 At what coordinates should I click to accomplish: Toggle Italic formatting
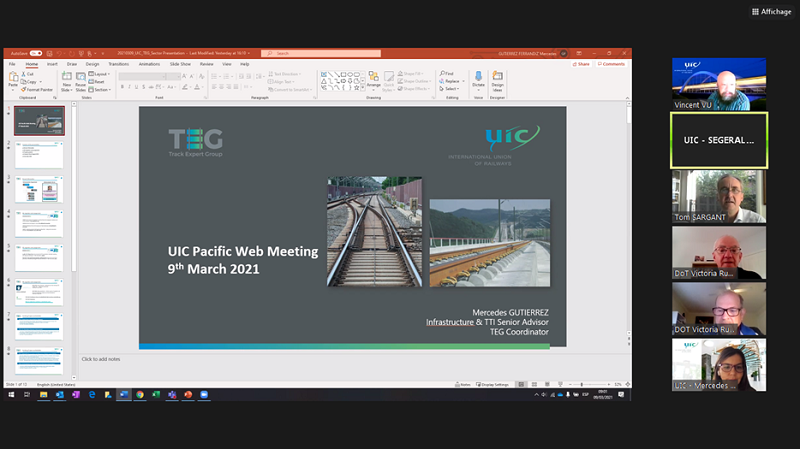130,87
